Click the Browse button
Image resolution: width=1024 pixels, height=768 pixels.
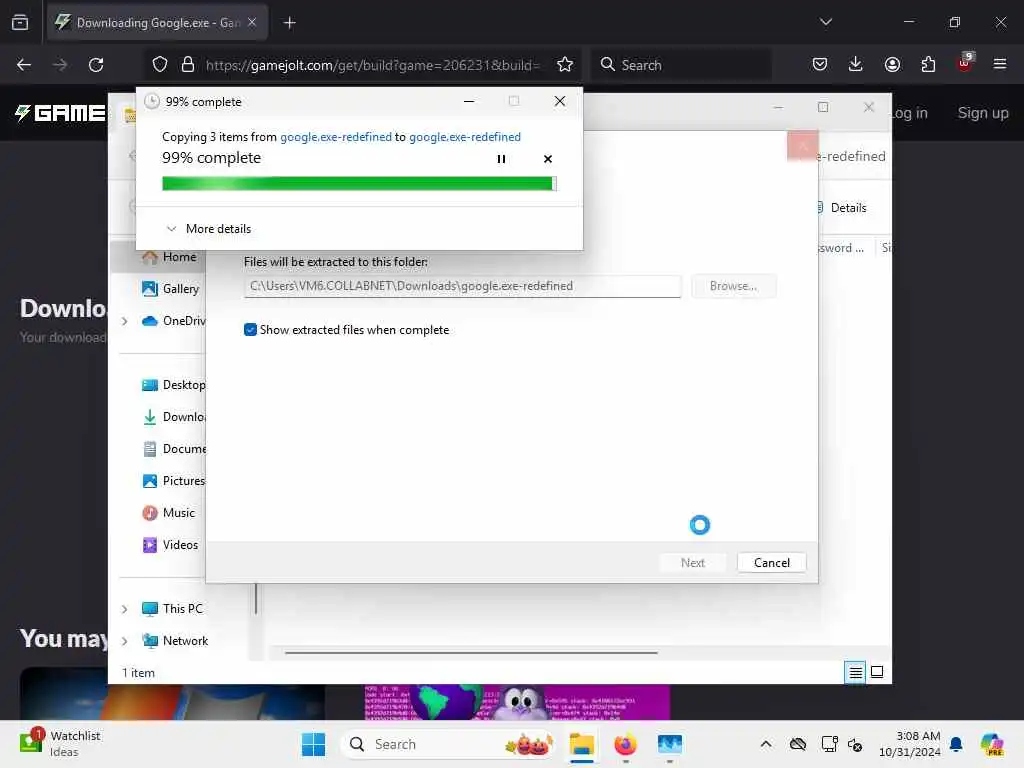(733, 286)
